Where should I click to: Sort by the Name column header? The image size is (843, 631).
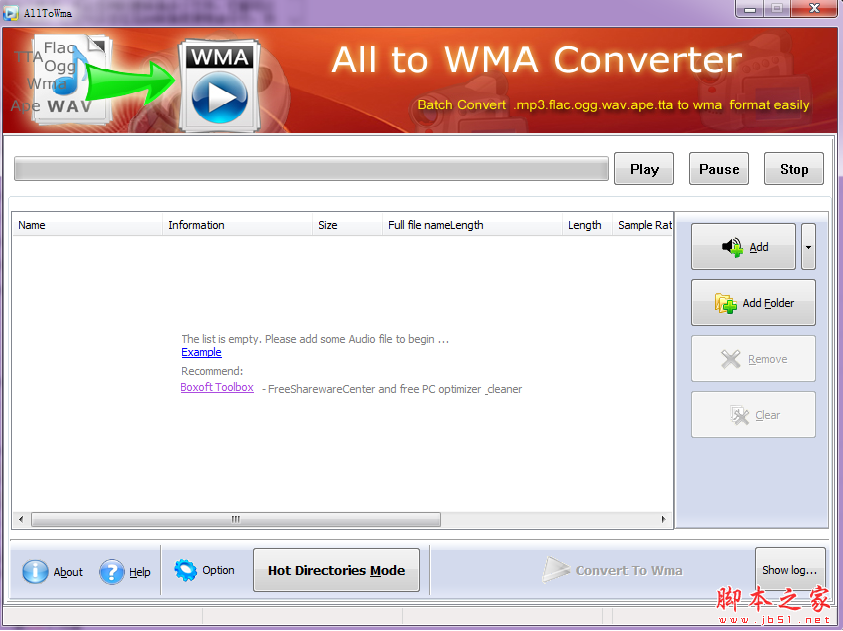click(87, 225)
